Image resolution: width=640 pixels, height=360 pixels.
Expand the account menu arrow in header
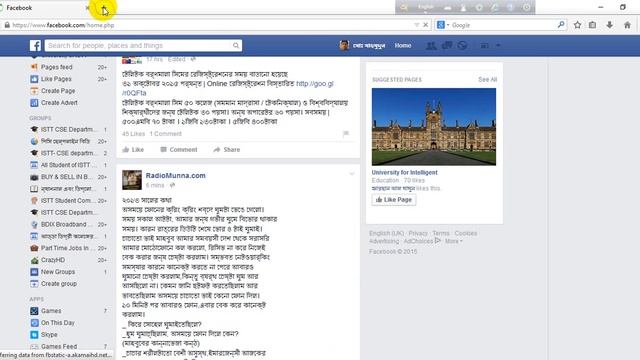tap(498, 46)
